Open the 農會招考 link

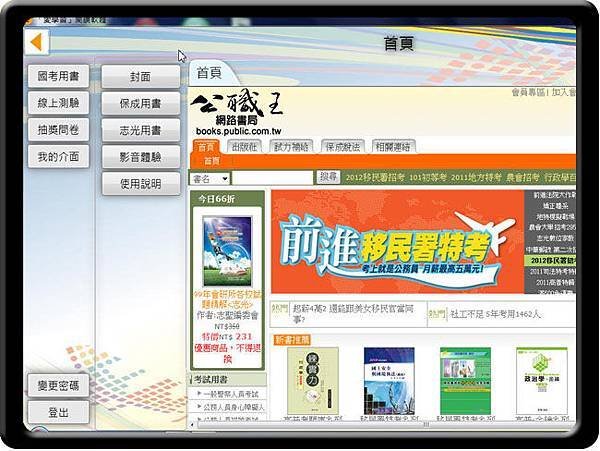click(x=523, y=177)
